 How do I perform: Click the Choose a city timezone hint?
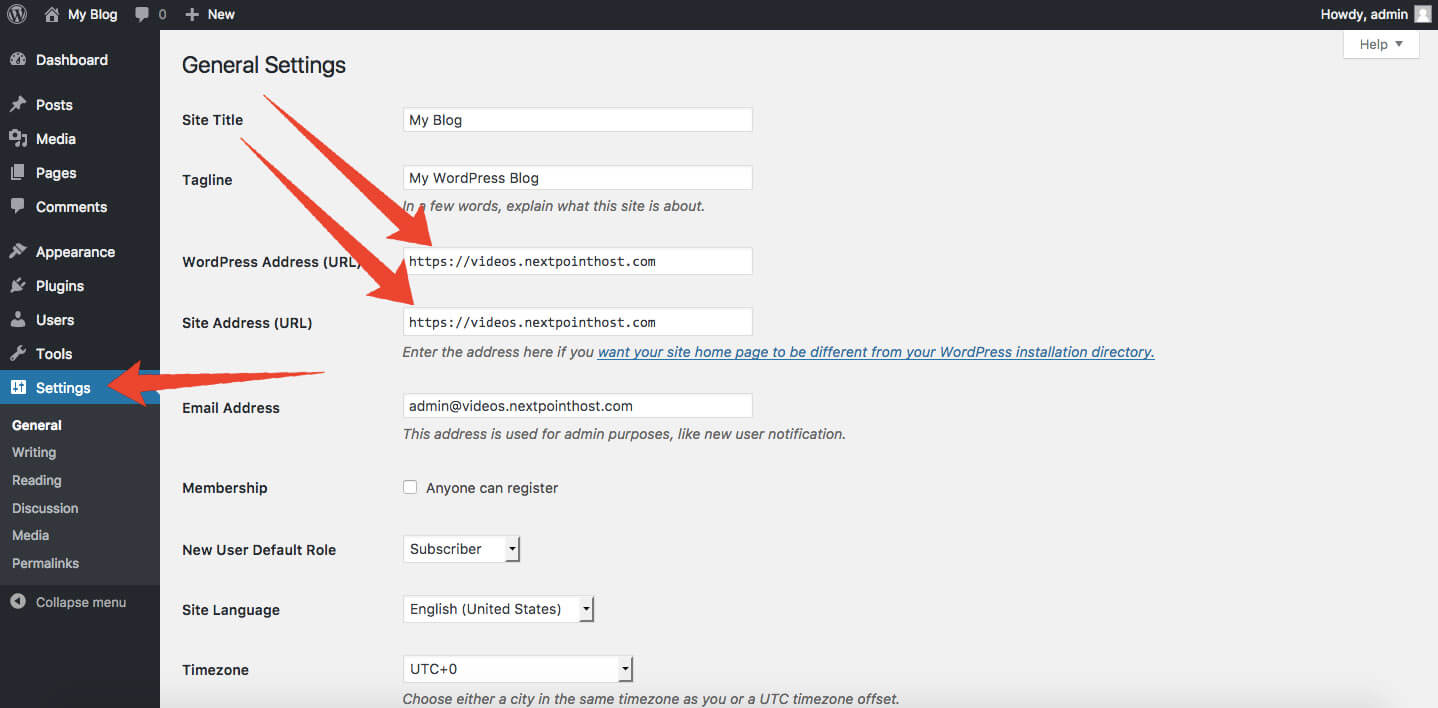pos(651,699)
